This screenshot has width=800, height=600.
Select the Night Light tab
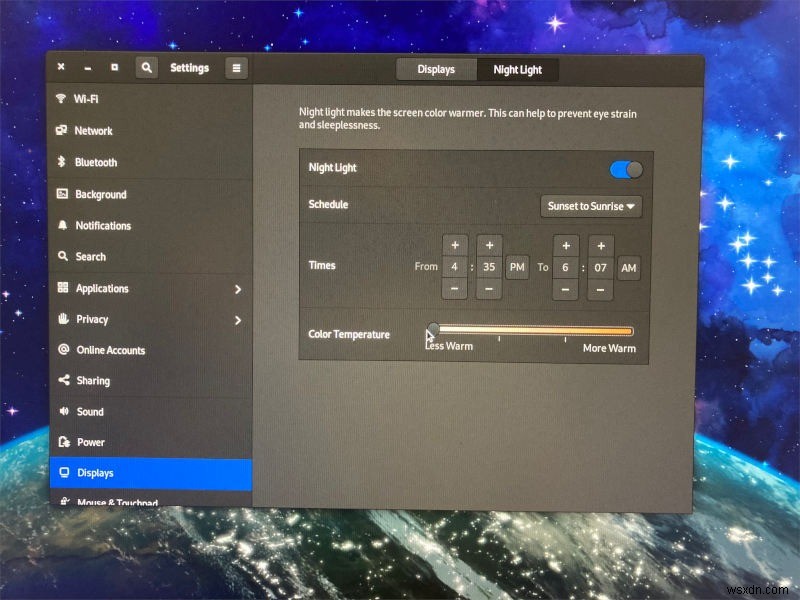point(517,69)
